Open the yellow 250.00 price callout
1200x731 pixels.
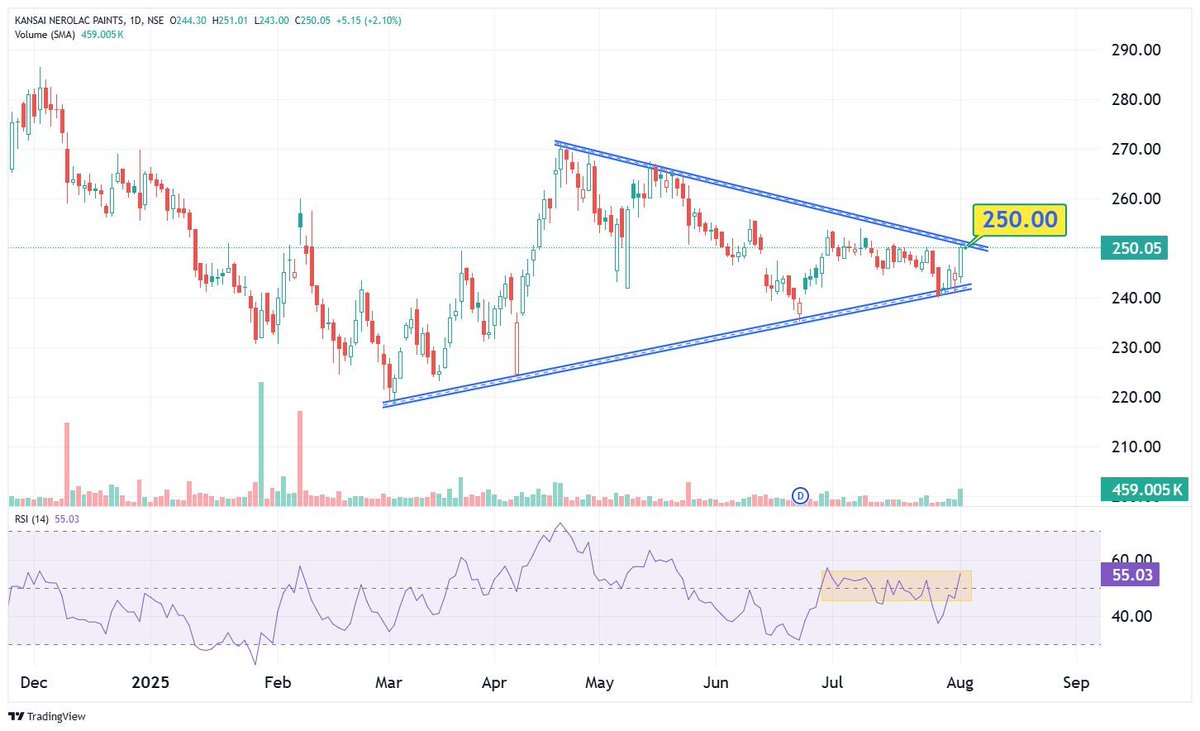click(x=1018, y=220)
